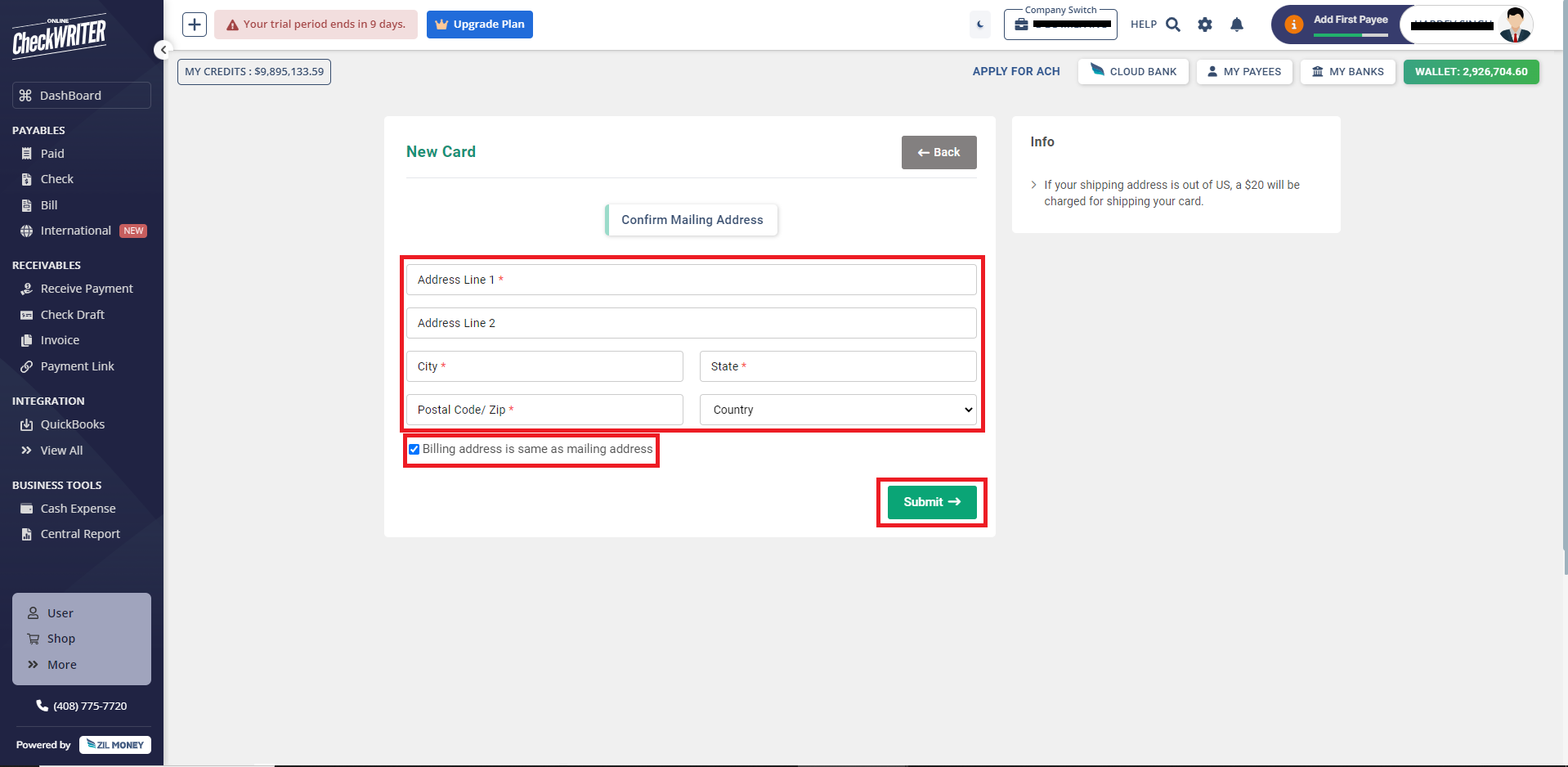The width and height of the screenshot is (1568, 767).
Task: Click the Submit button
Action: point(932,502)
